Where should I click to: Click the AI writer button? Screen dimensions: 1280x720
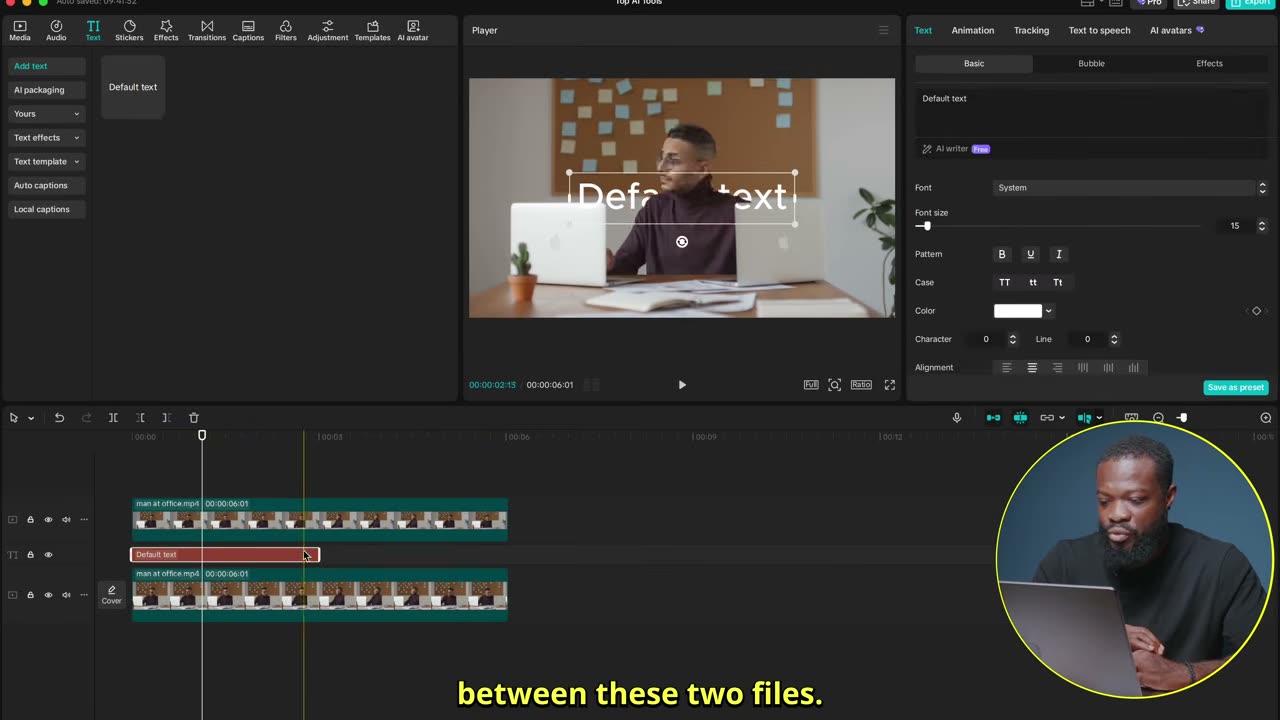click(955, 149)
